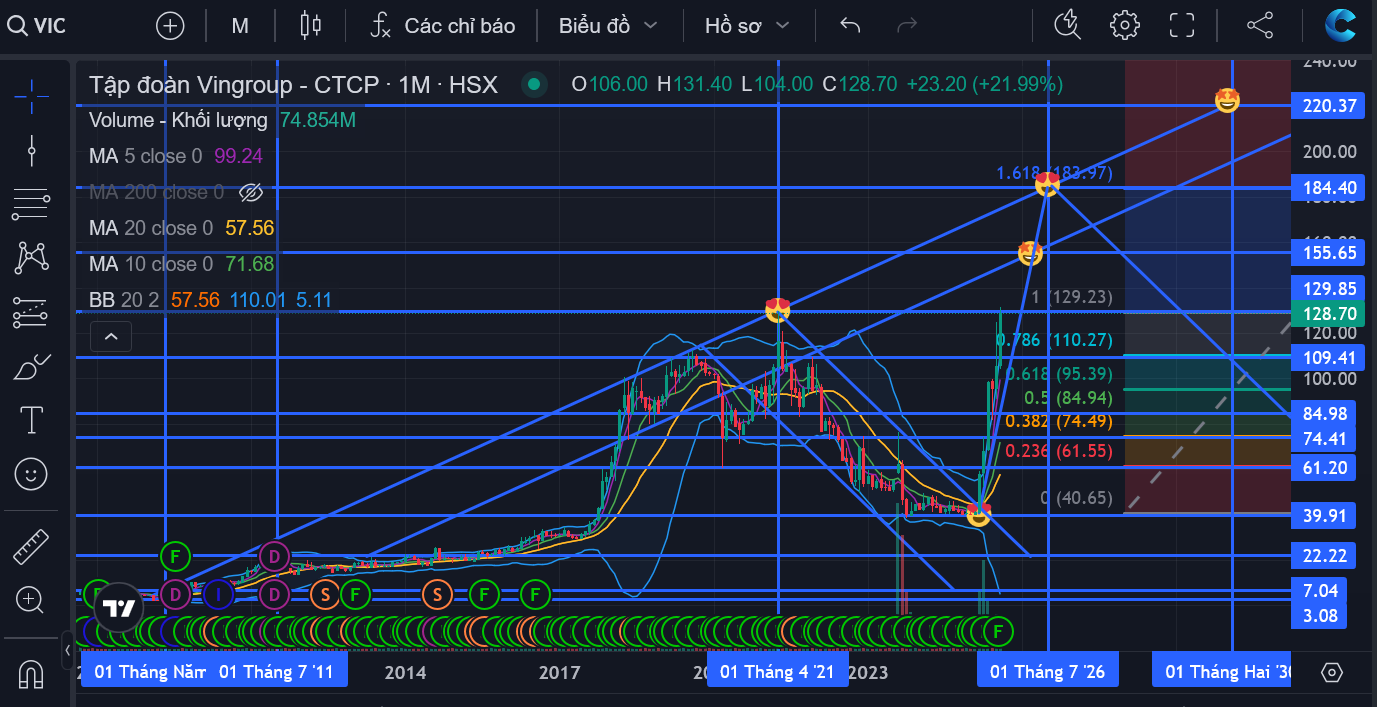This screenshot has width=1377, height=707.
Task: Click the blue C logo icon
Action: click(1340, 25)
